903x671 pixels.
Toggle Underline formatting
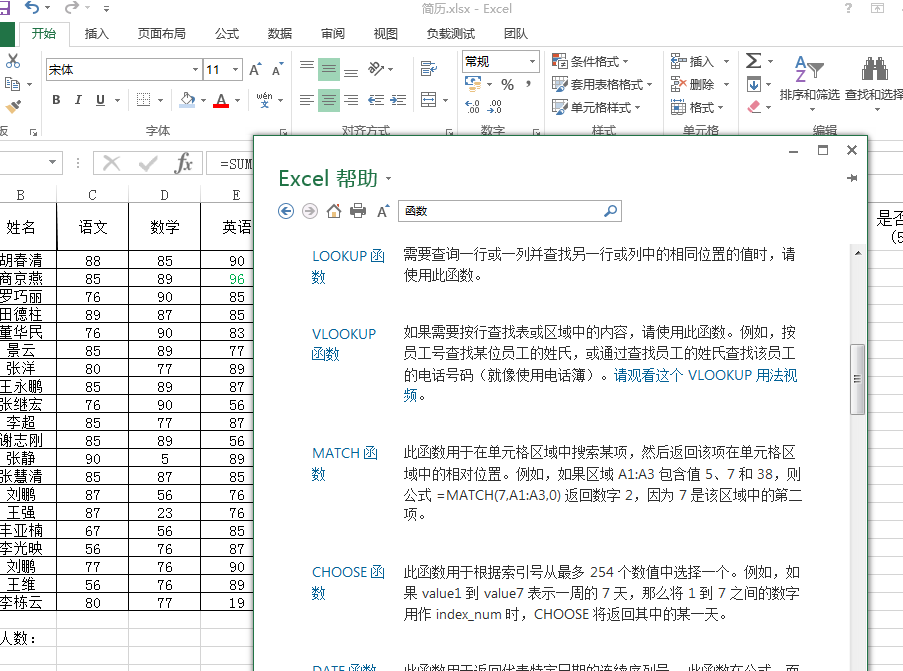click(x=100, y=100)
